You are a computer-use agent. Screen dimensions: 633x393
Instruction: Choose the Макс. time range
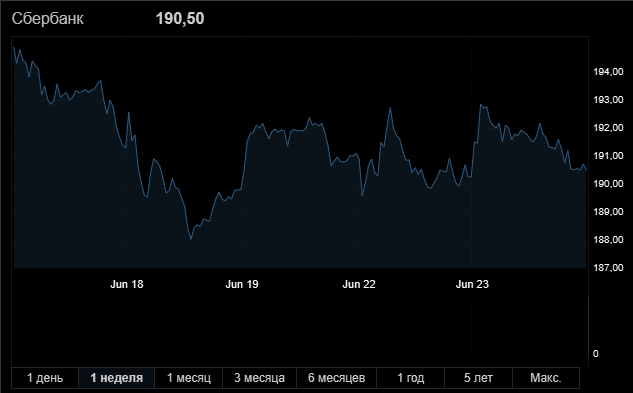pyautogui.click(x=546, y=378)
